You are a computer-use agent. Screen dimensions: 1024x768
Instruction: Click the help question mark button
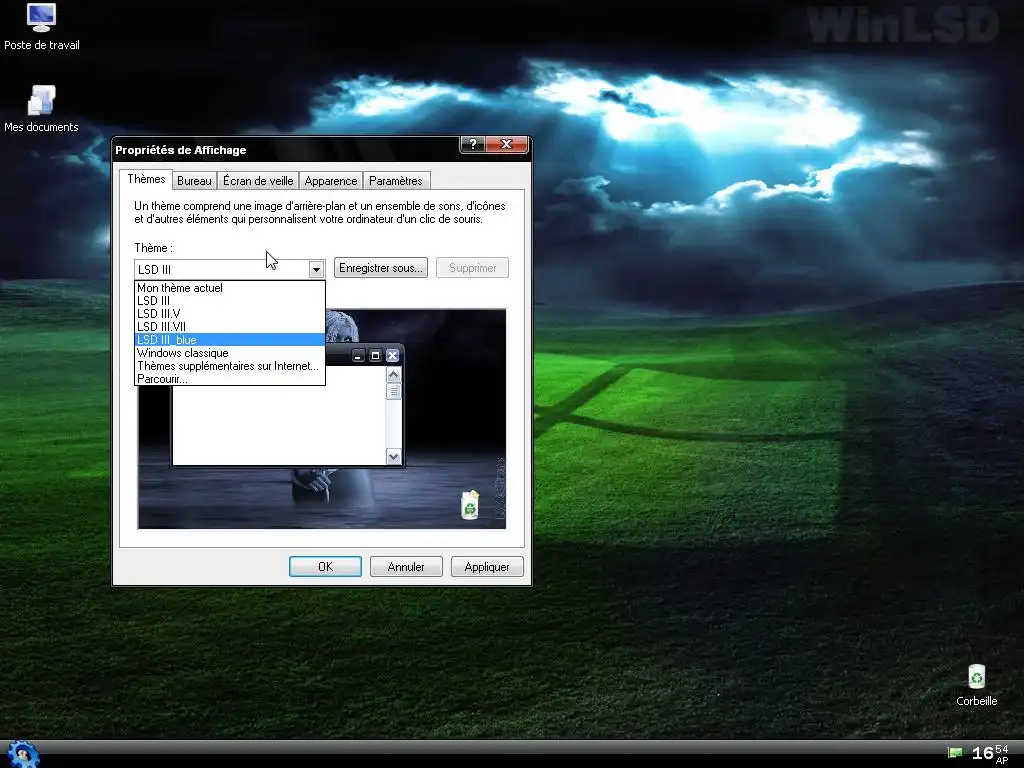coord(473,144)
